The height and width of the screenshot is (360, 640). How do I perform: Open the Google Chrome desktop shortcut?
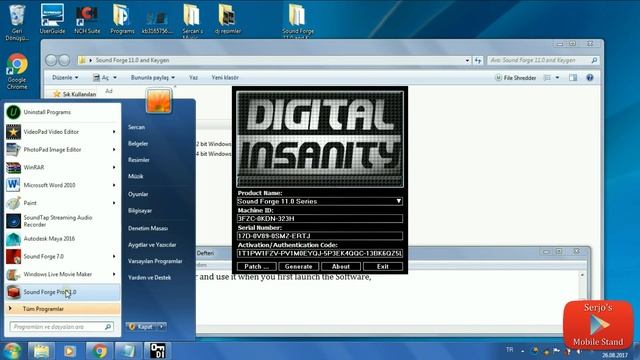(17, 71)
